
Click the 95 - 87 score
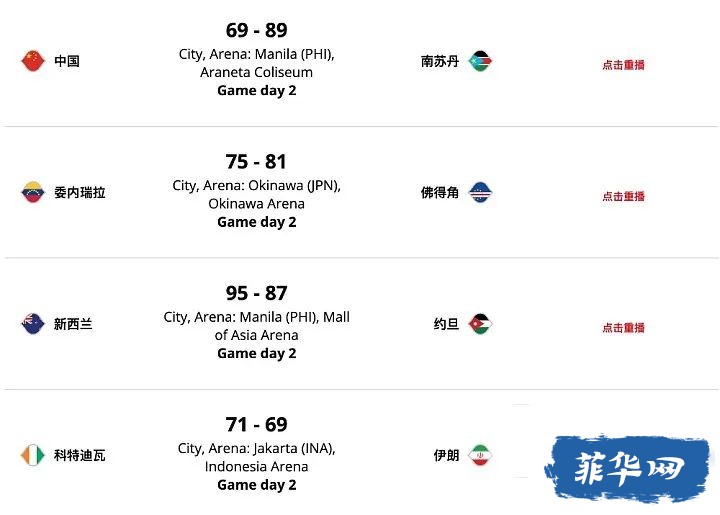[257, 293]
